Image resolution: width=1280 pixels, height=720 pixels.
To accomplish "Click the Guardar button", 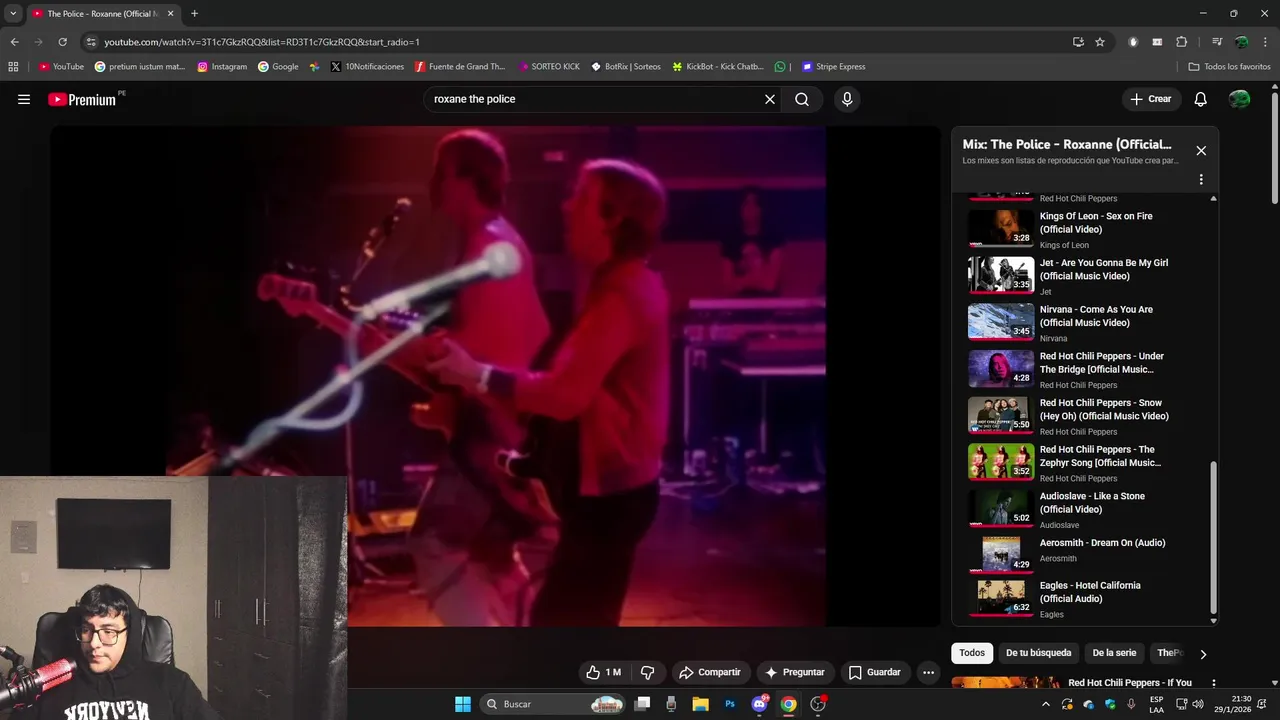I will (x=875, y=672).
